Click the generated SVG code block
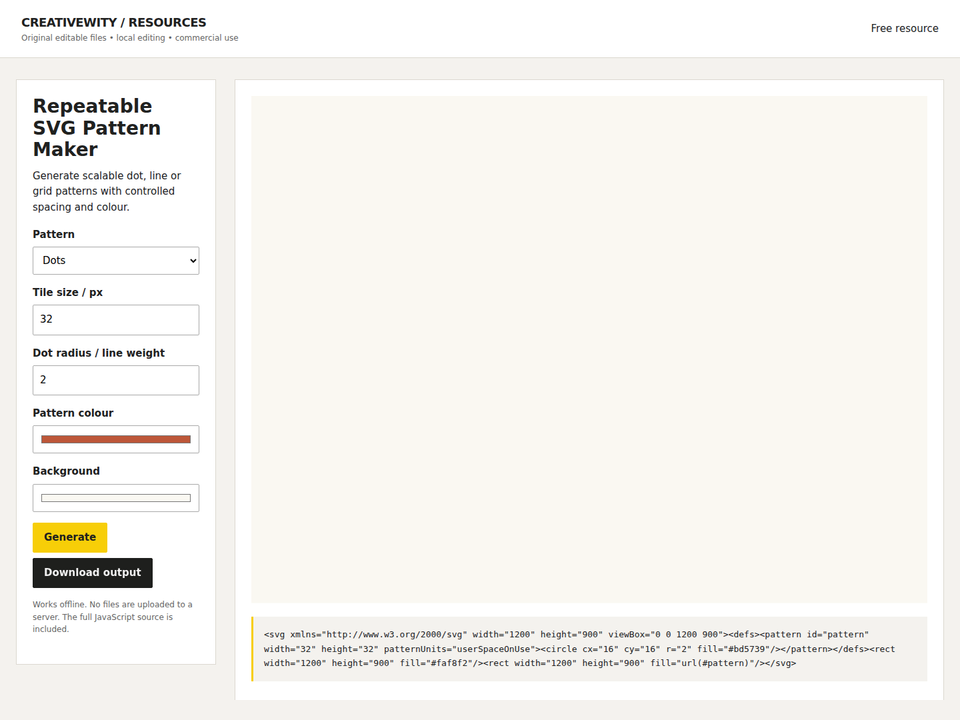Image resolution: width=960 pixels, height=720 pixels. tap(589, 649)
